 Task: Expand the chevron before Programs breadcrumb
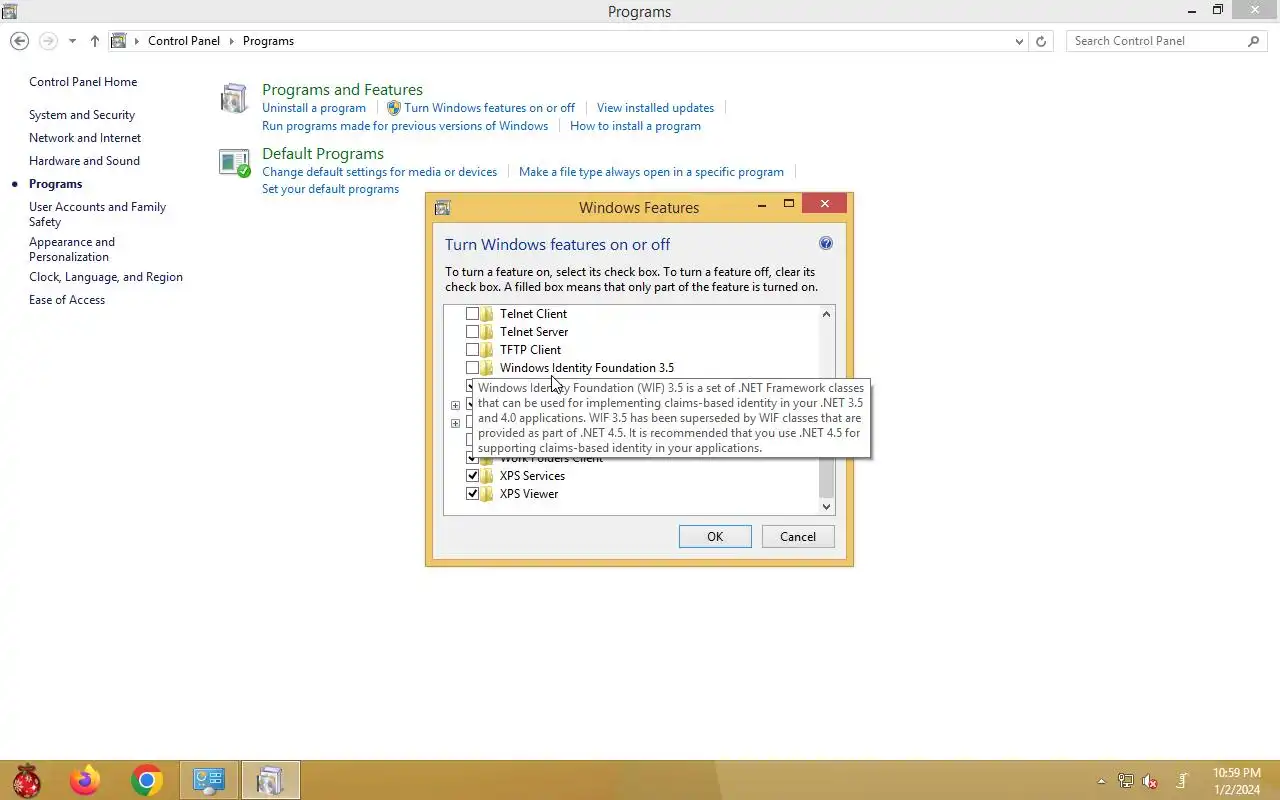point(231,41)
